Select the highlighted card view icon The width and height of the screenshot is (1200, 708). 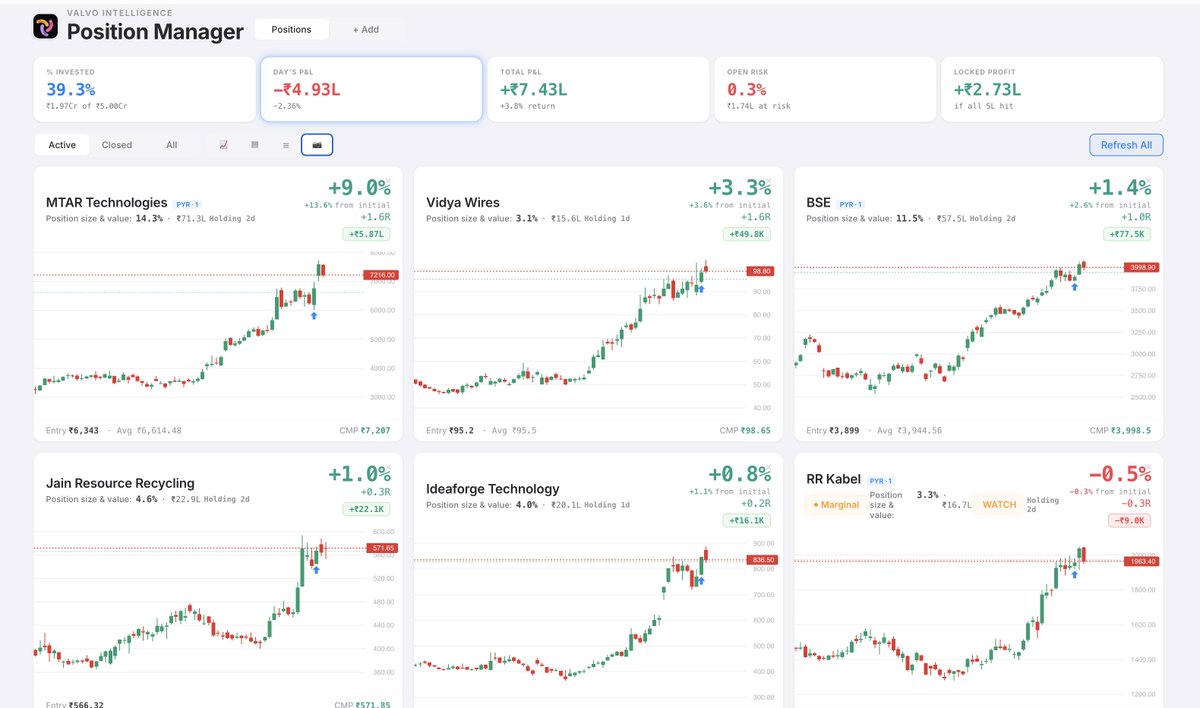click(x=317, y=145)
